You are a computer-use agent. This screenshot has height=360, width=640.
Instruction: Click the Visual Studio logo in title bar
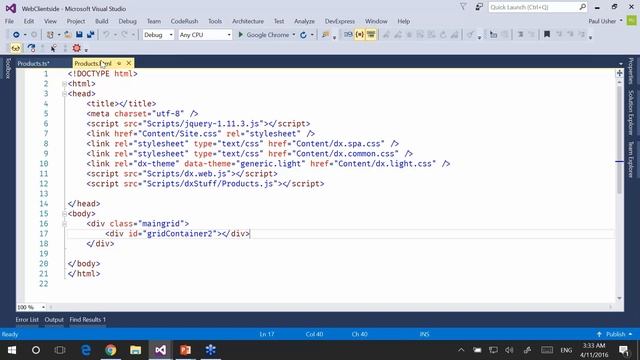point(11,8)
